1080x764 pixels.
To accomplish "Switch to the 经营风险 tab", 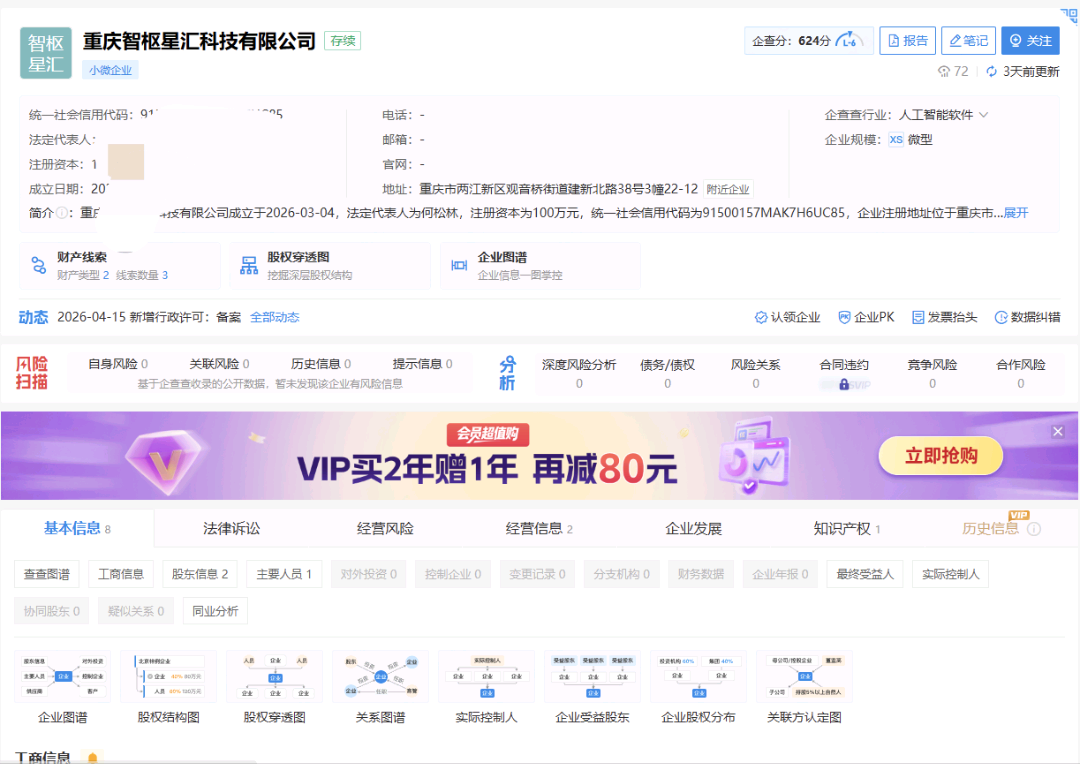I will click(x=385, y=528).
